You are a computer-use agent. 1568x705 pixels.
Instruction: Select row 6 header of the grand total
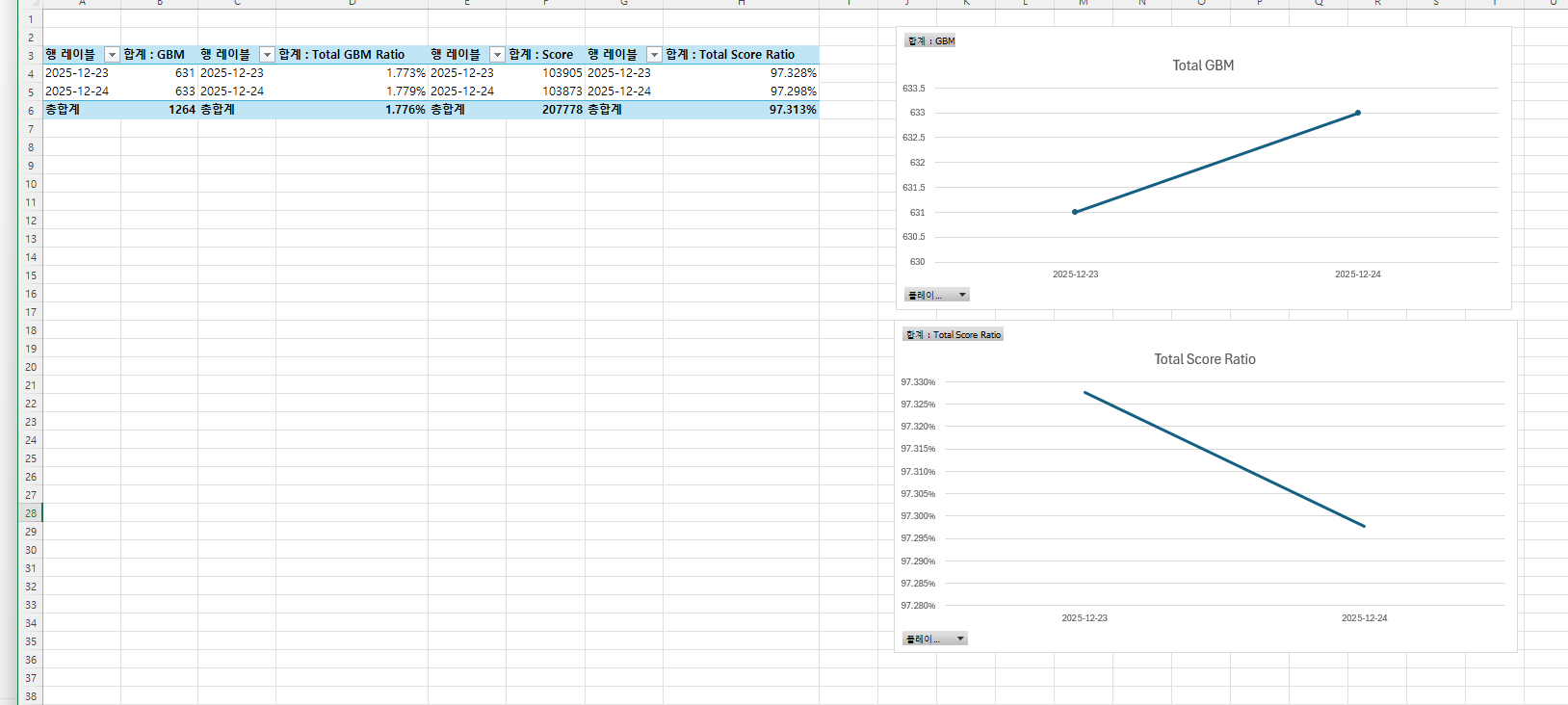click(31, 111)
